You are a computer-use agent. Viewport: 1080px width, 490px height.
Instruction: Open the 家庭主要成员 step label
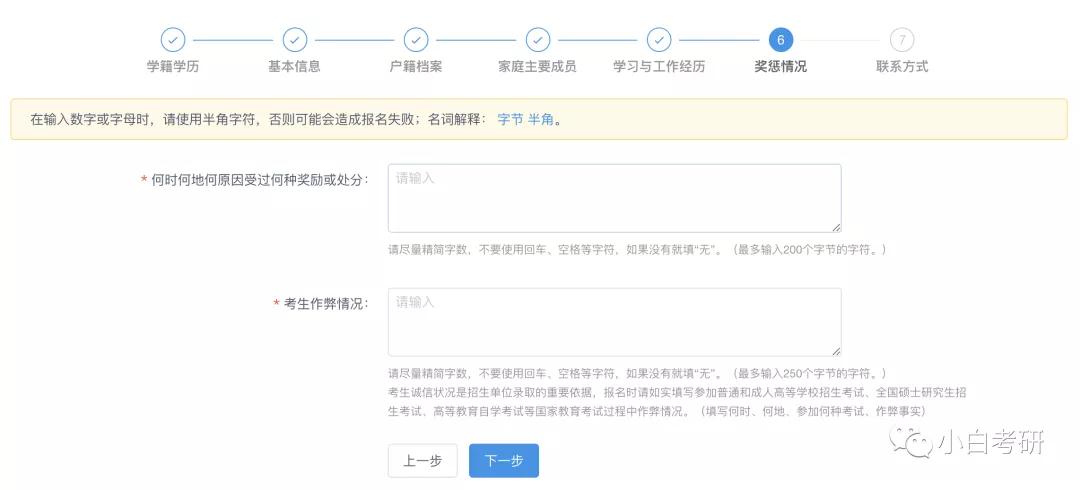pyautogui.click(x=537, y=67)
